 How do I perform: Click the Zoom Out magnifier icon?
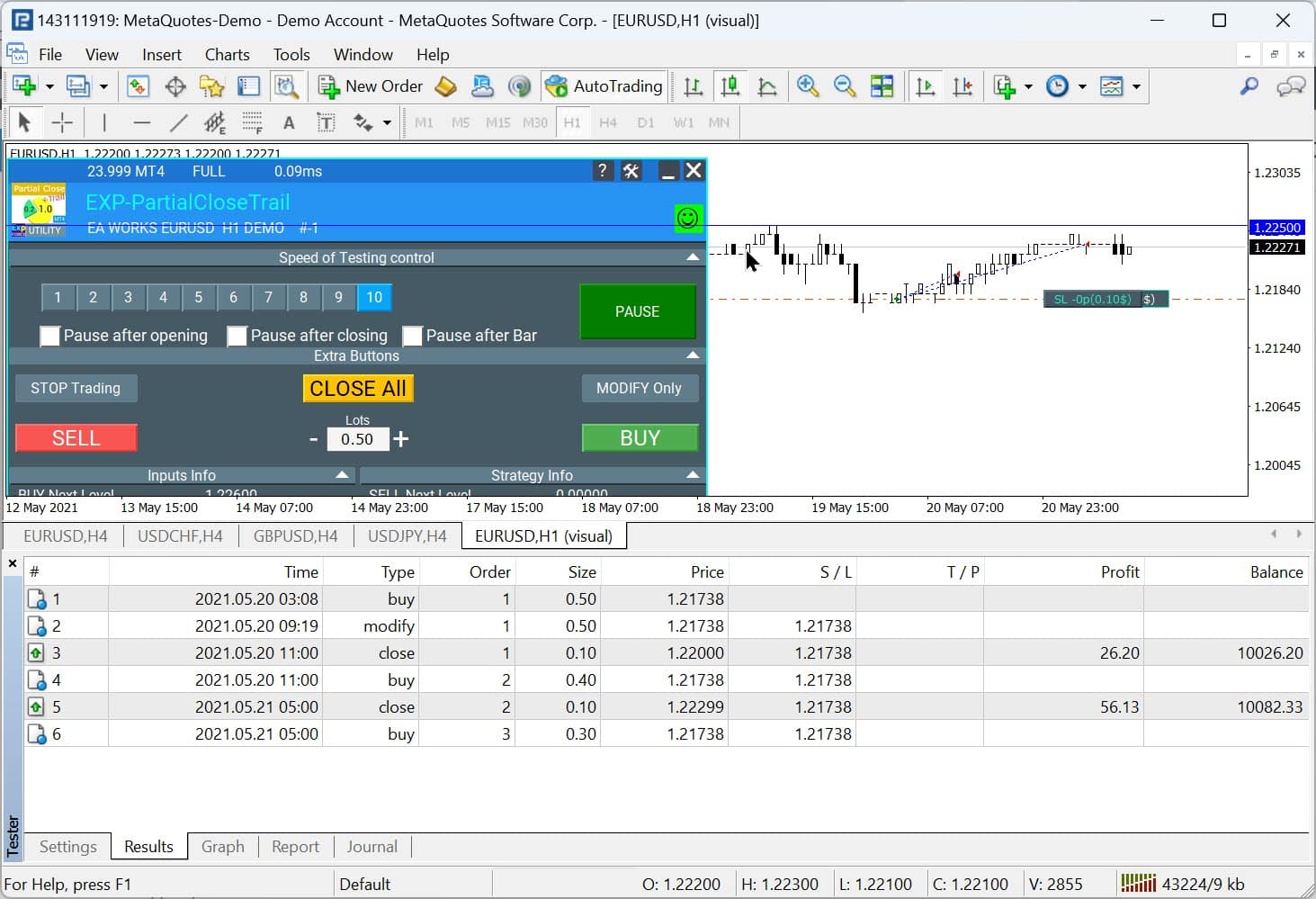[844, 86]
